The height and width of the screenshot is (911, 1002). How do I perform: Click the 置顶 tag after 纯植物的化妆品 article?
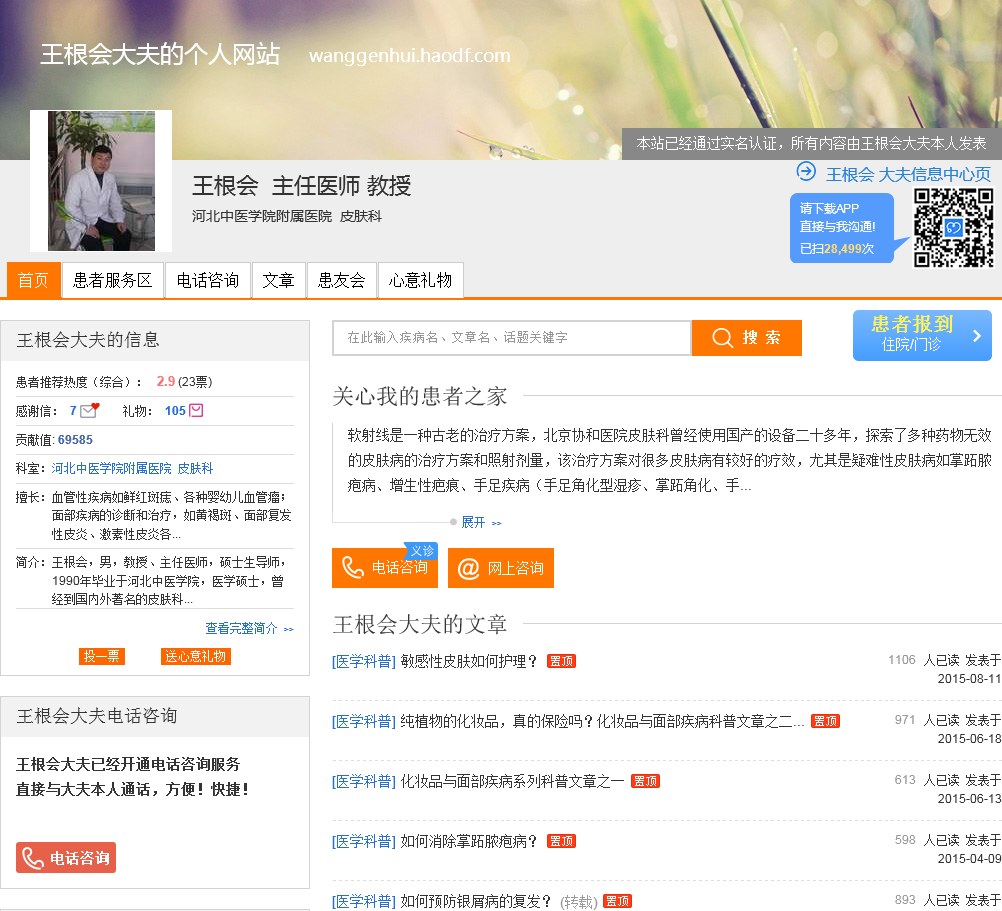pos(825,721)
